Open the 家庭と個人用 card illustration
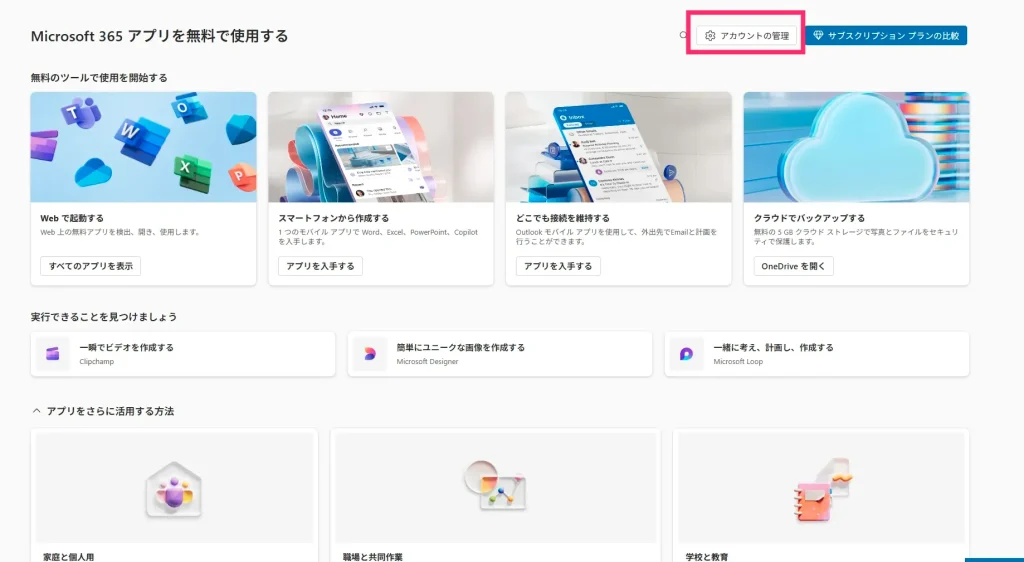 point(174,488)
